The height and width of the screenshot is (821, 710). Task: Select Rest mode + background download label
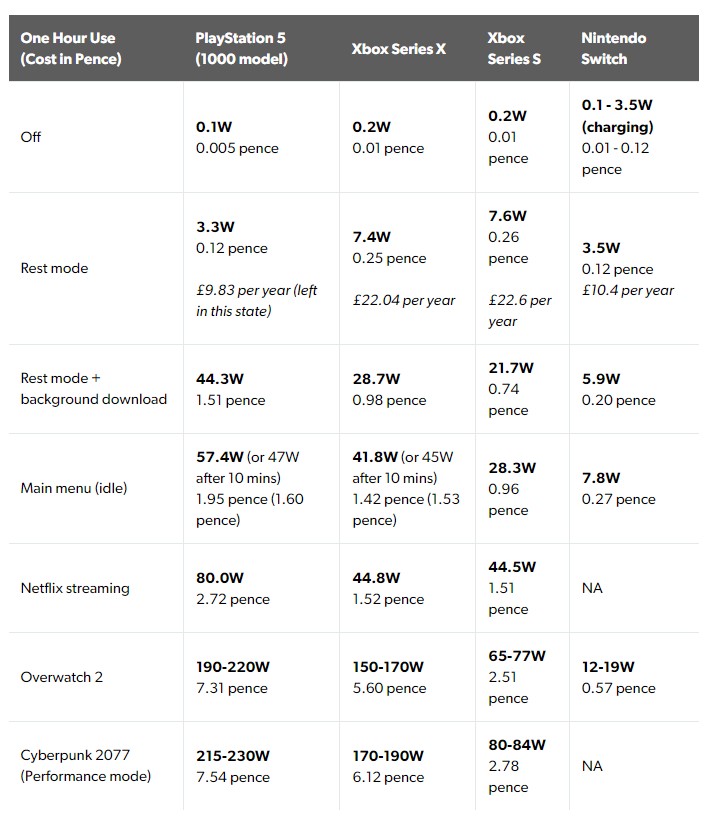[x=93, y=389]
